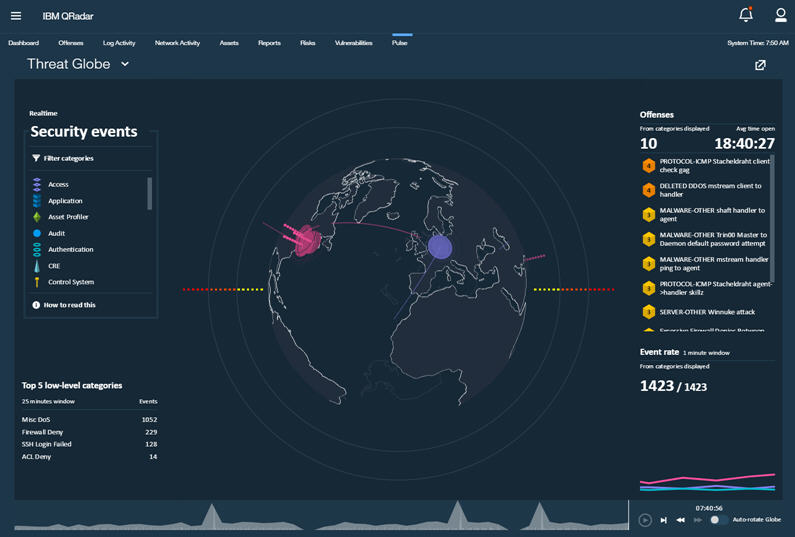Screen dimensions: 795x537
Task: Click the notifications bell icon
Action: coord(745,15)
